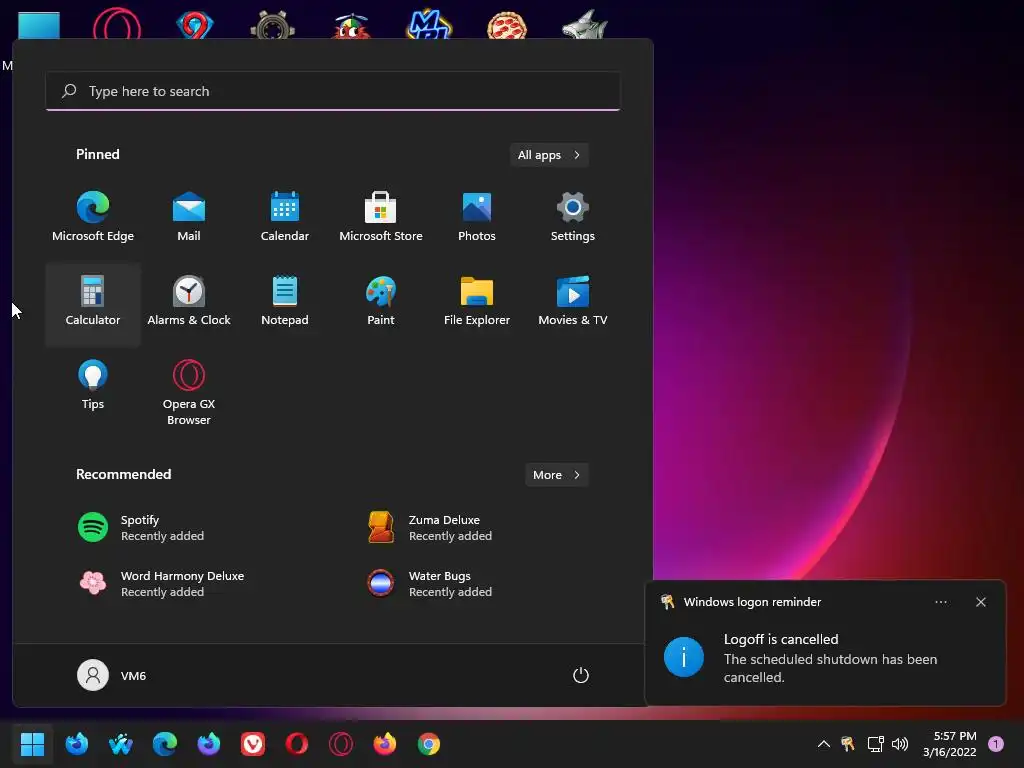Viewport: 1024px width, 768px height.
Task: Open Settings from pinned apps
Action: coord(573,217)
